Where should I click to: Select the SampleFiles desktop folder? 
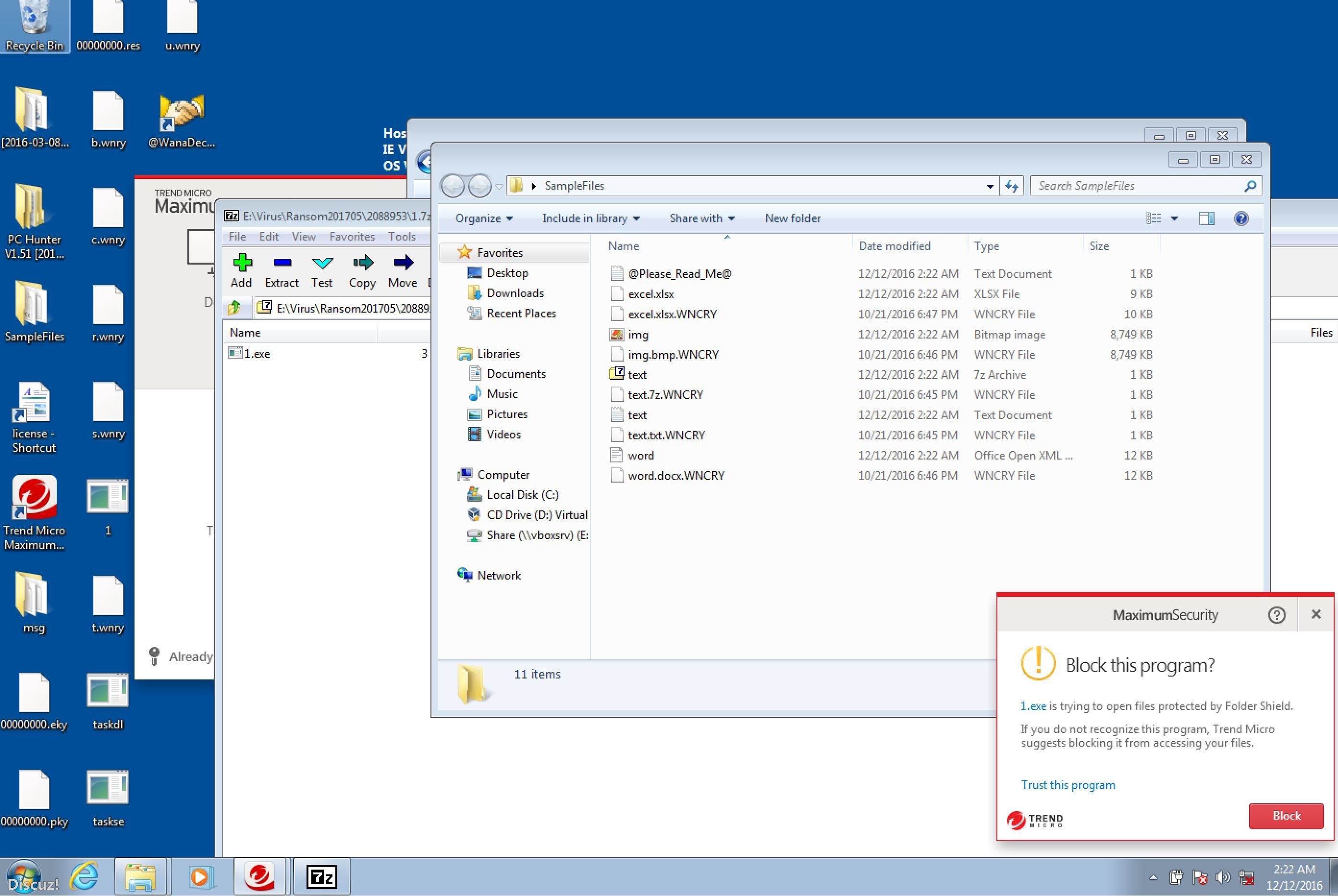(x=34, y=312)
